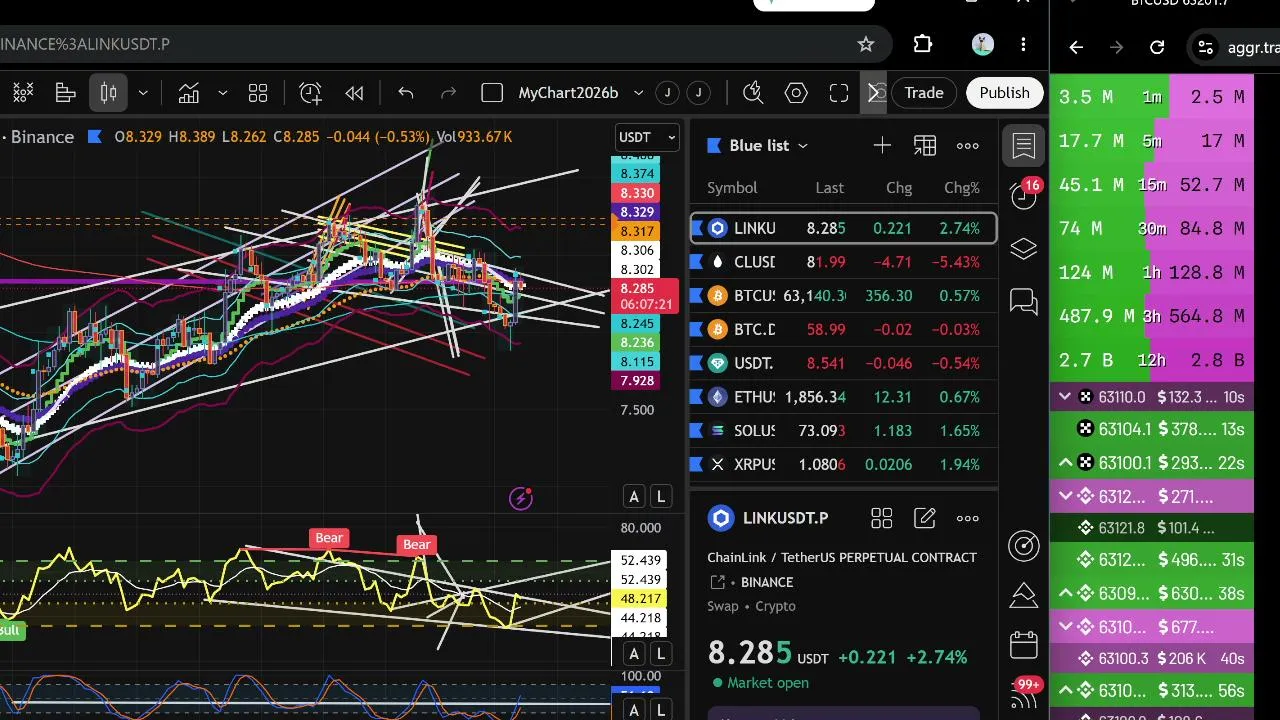Toggle the blue flag on the BTC.D row
Image resolution: width=1280 pixels, height=720 pixels.
(x=697, y=329)
